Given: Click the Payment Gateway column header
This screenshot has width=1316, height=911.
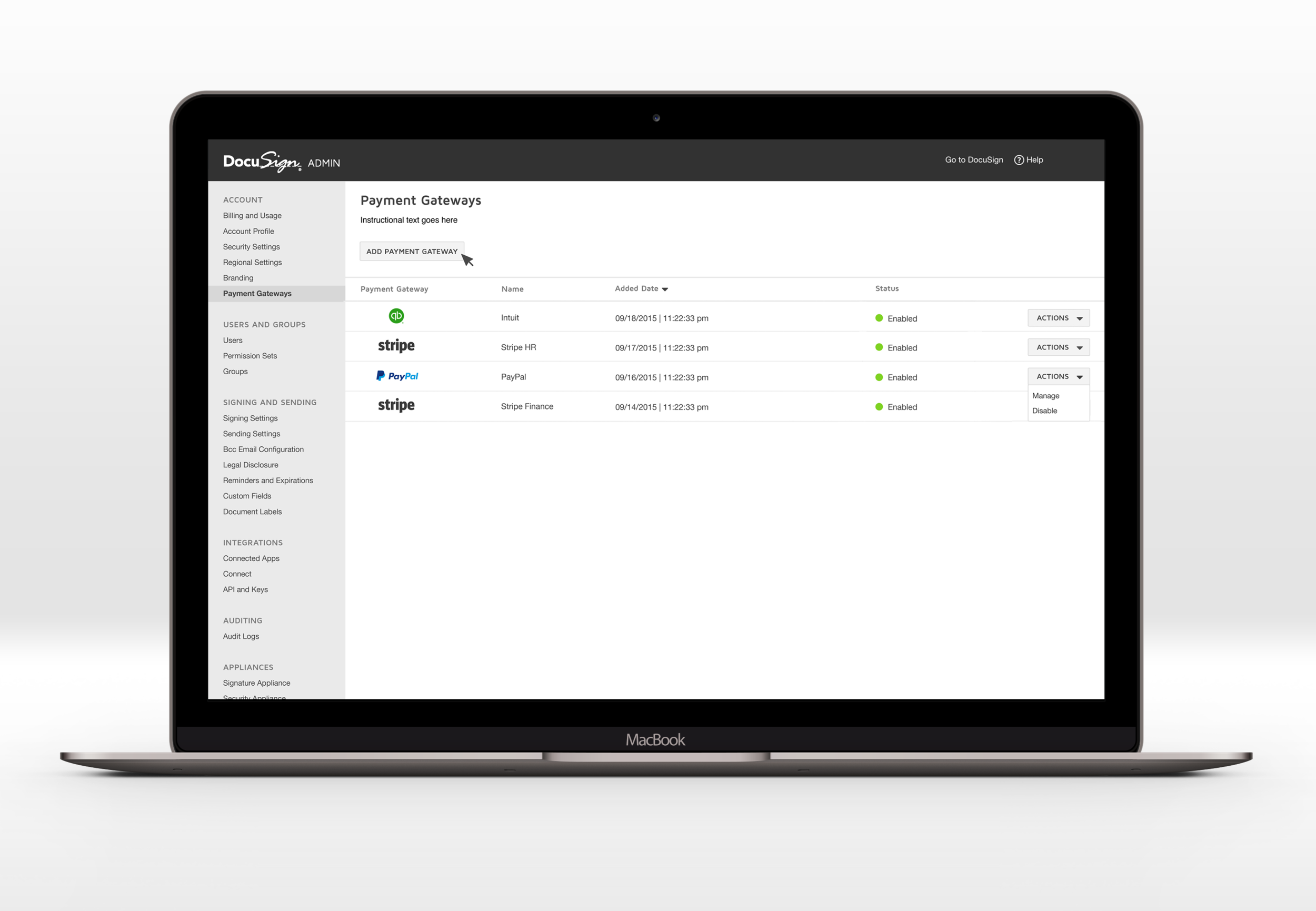Looking at the screenshot, I should coord(394,289).
